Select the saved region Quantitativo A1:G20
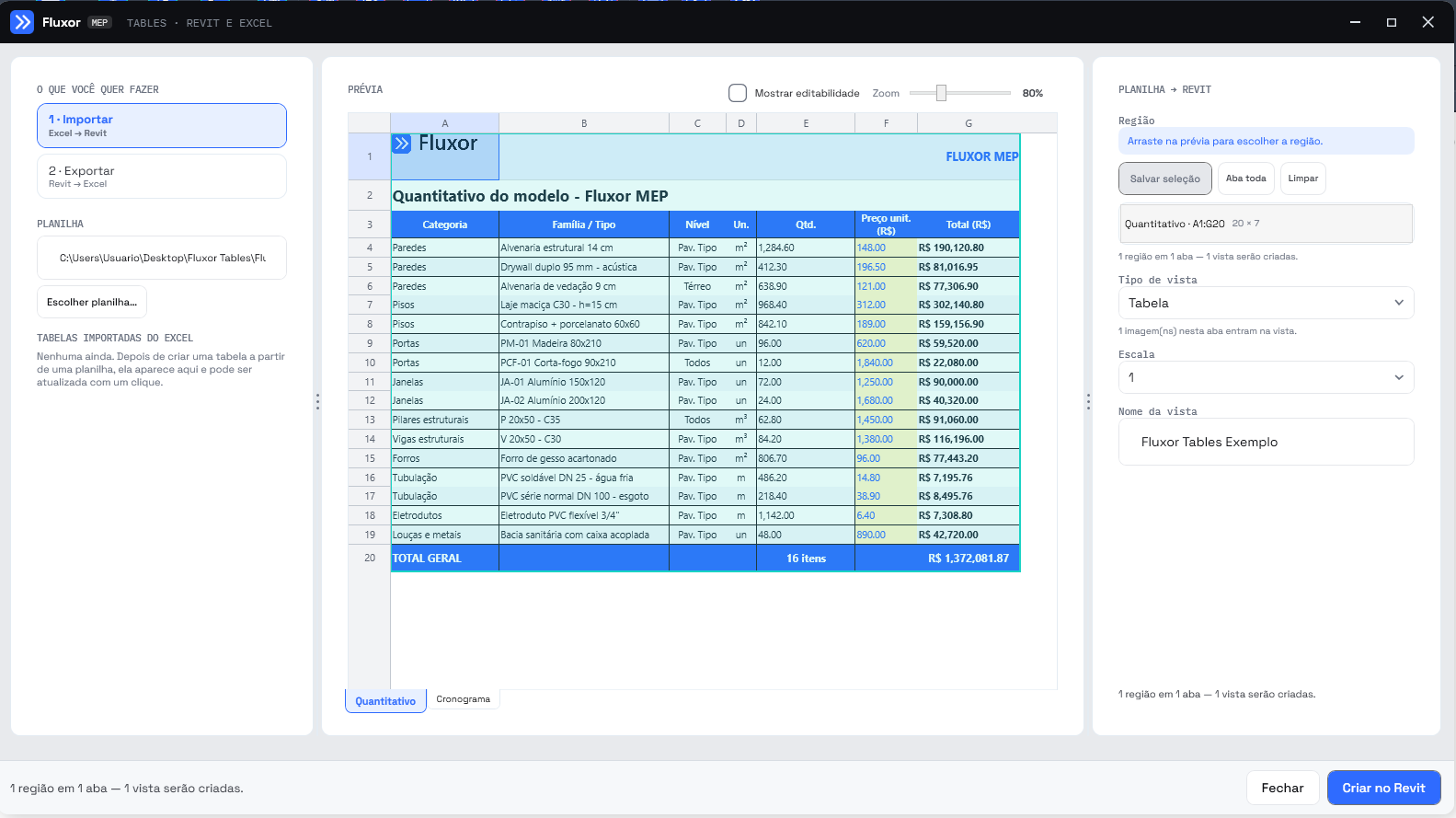This screenshot has height=818, width=1456. click(1266, 224)
